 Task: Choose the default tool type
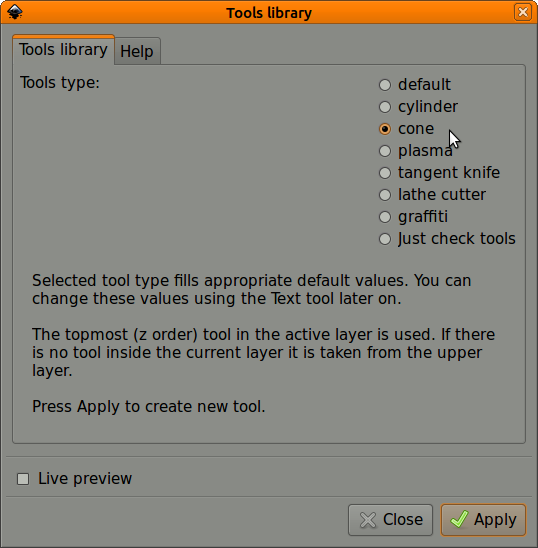click(385, 85)
